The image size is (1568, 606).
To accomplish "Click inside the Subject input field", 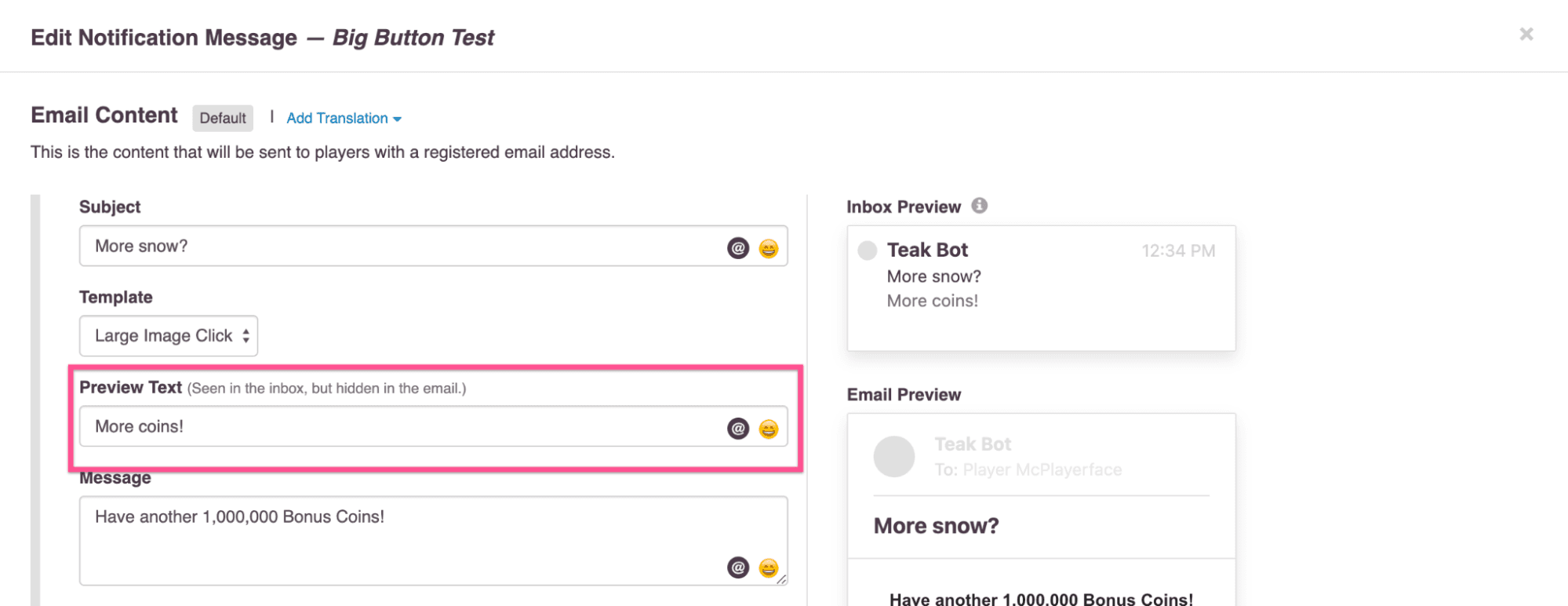I will [392, 246].
